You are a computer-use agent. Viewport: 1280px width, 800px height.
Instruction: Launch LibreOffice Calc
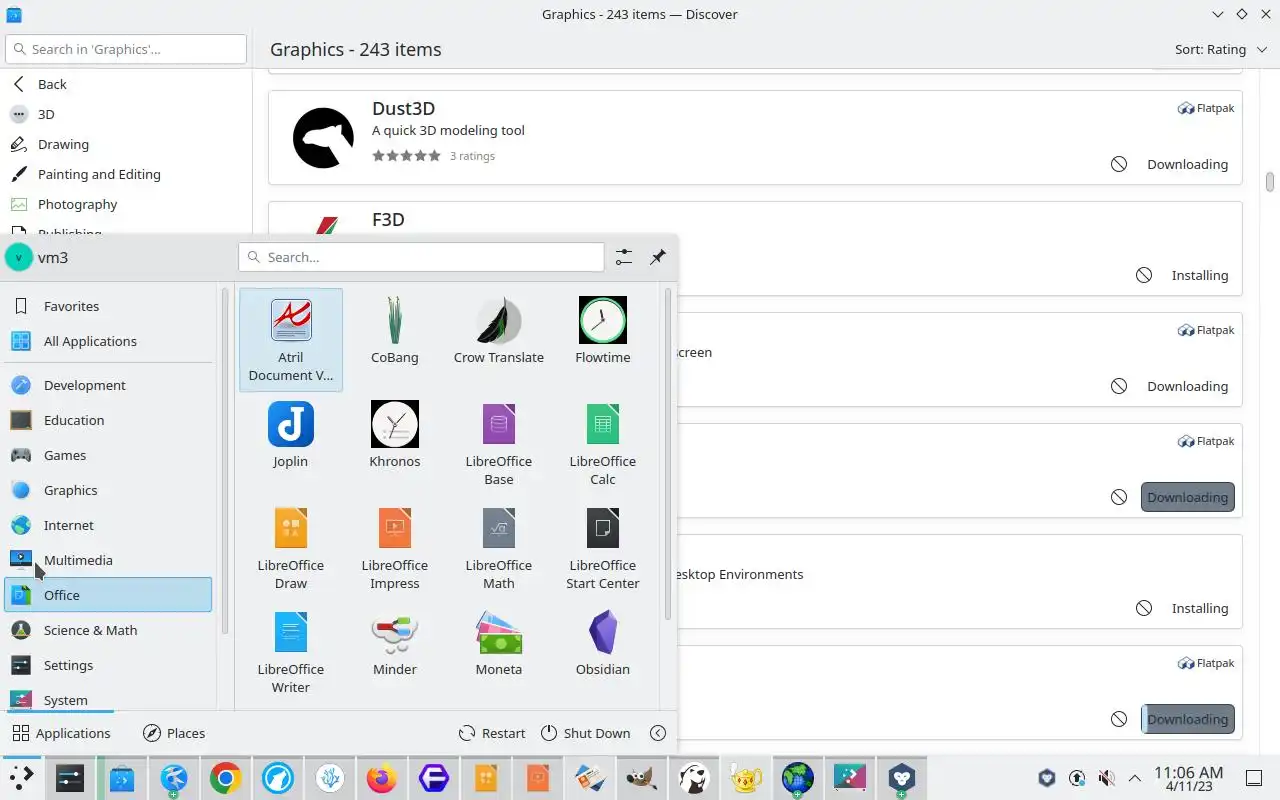pyautogui.click(x=603, y=444)
